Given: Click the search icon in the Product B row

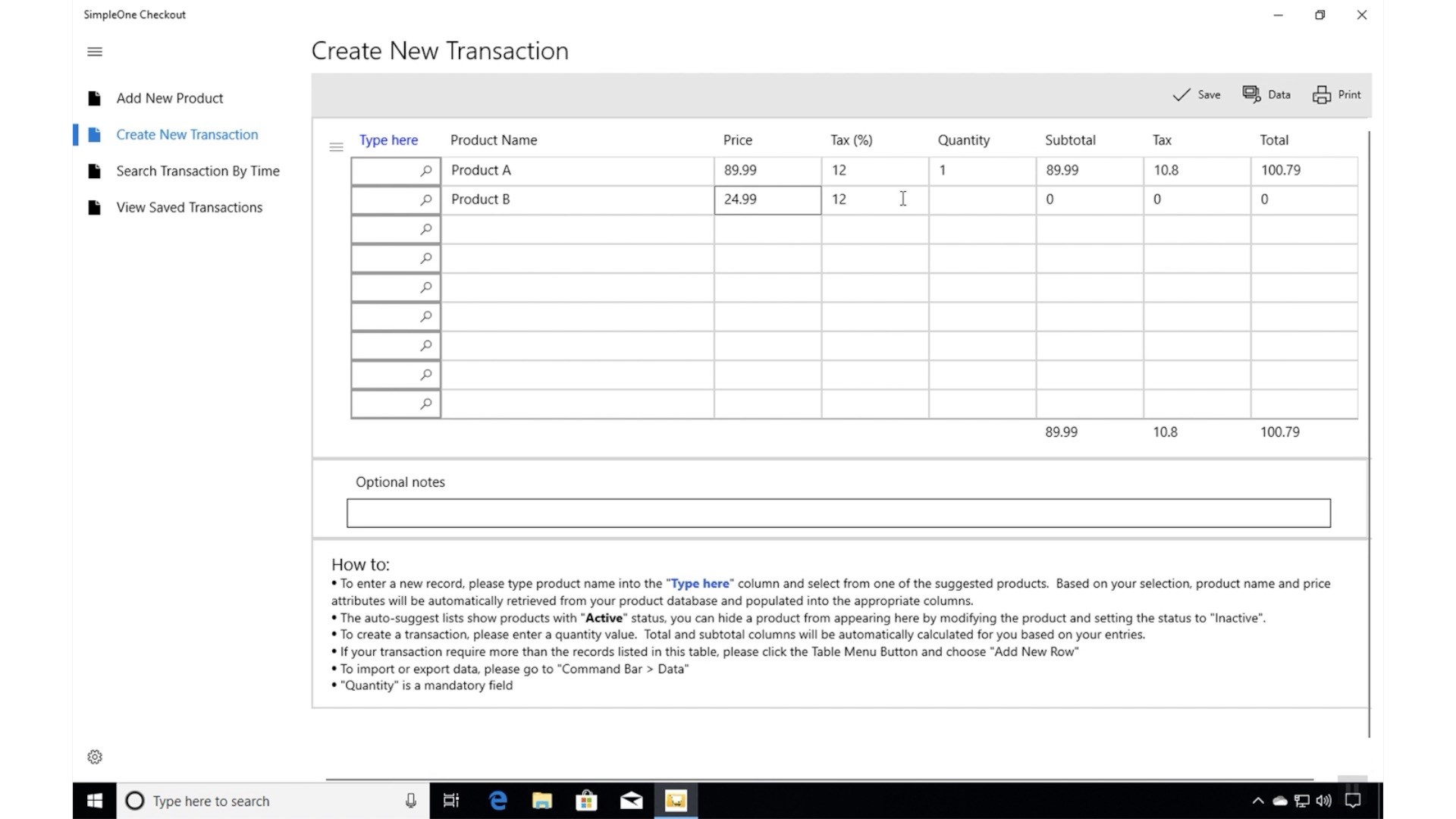Looking at the screenshot, I should click(426, 199).
